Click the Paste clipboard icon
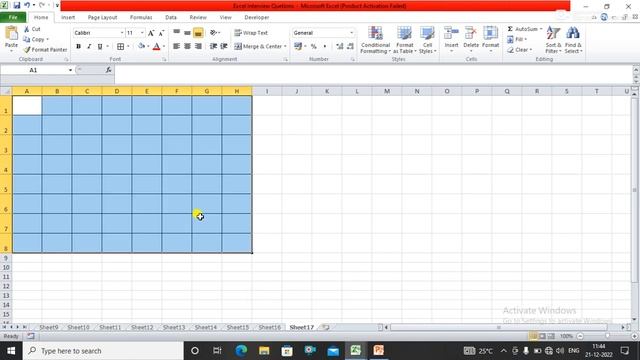 [x=11, y=33]
